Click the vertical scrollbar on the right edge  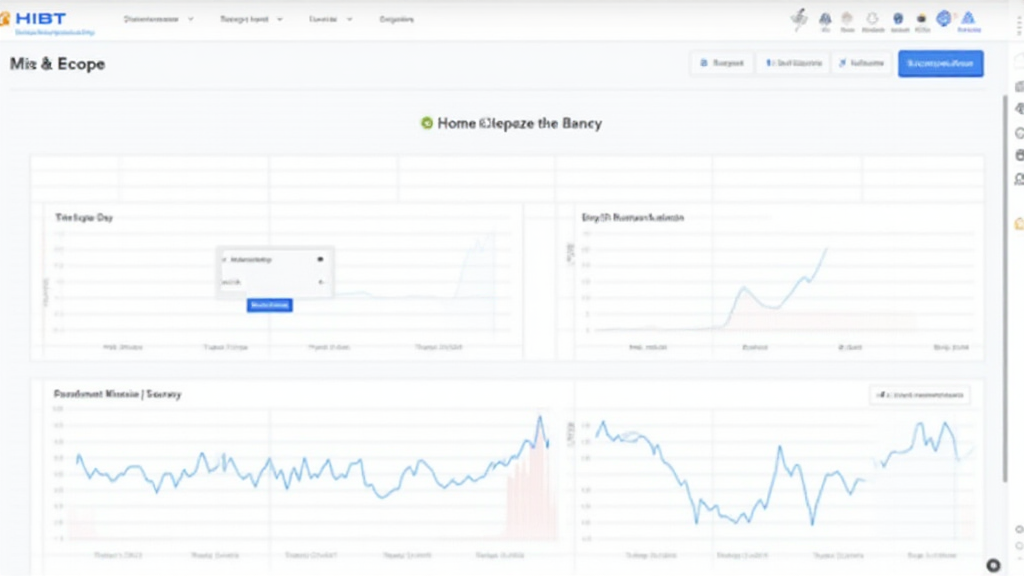[x=1005, y=200]
